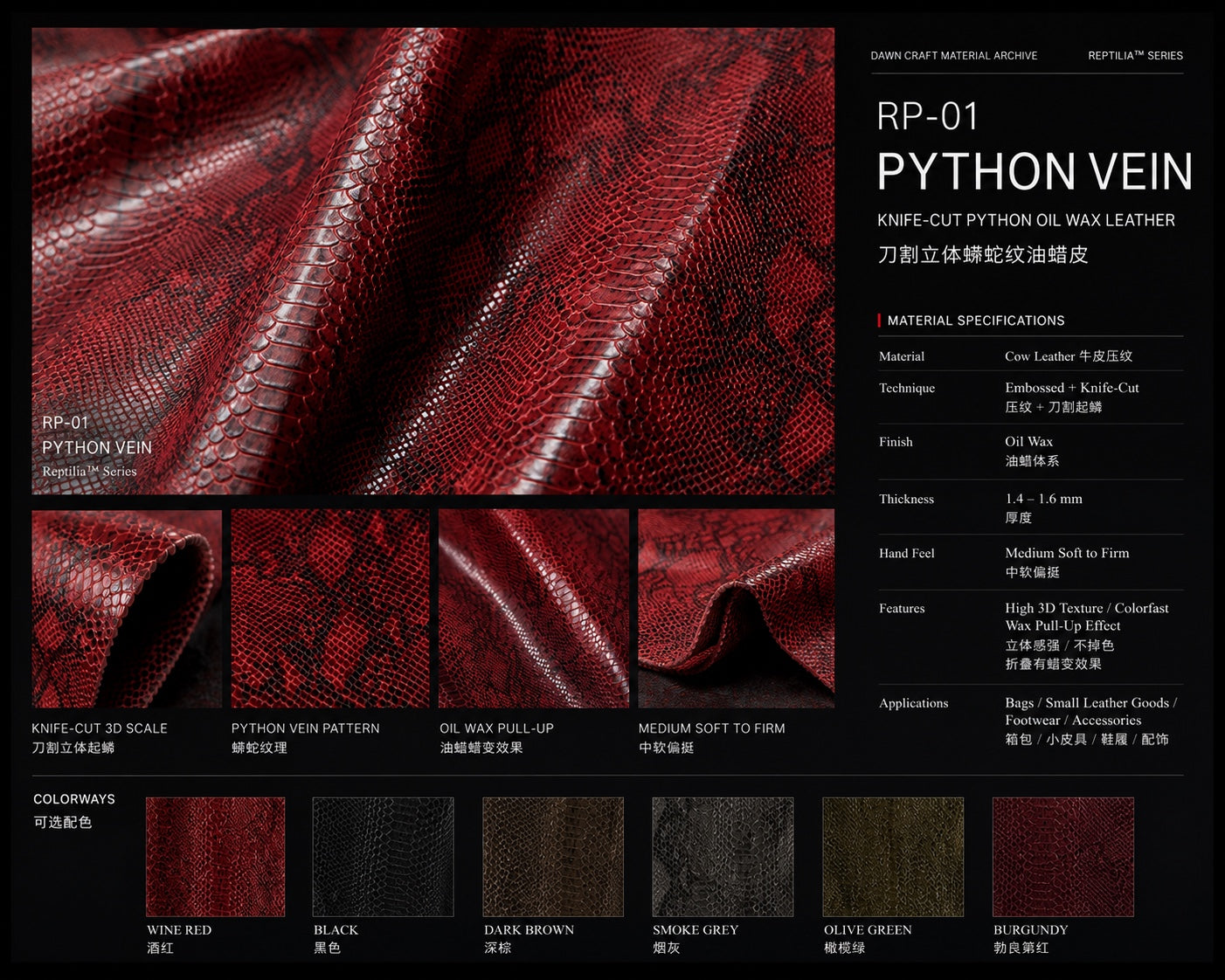Select the Wine Red colorway swatch

[216, 856]
